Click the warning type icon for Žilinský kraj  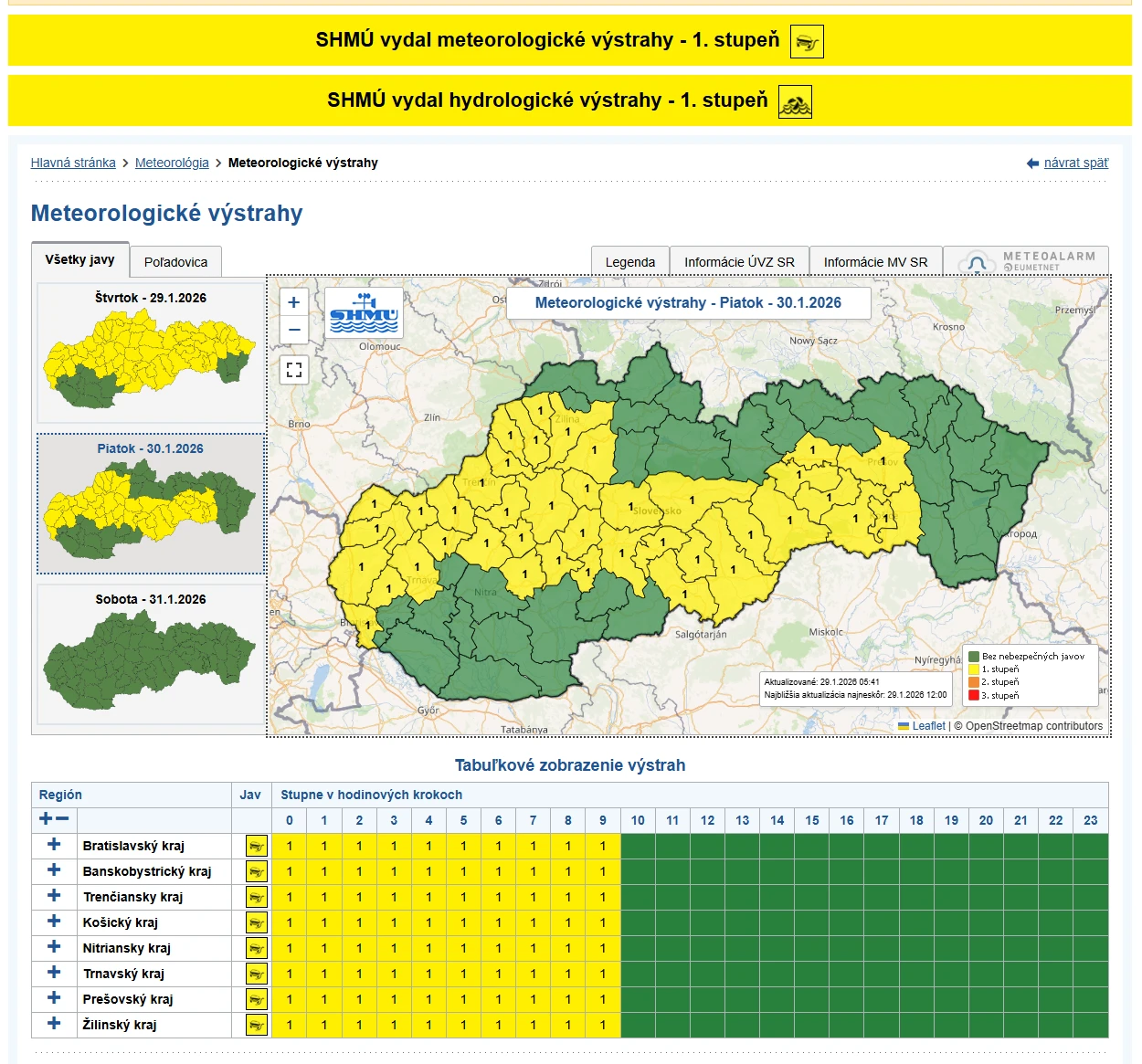[x=256, y=1026]
